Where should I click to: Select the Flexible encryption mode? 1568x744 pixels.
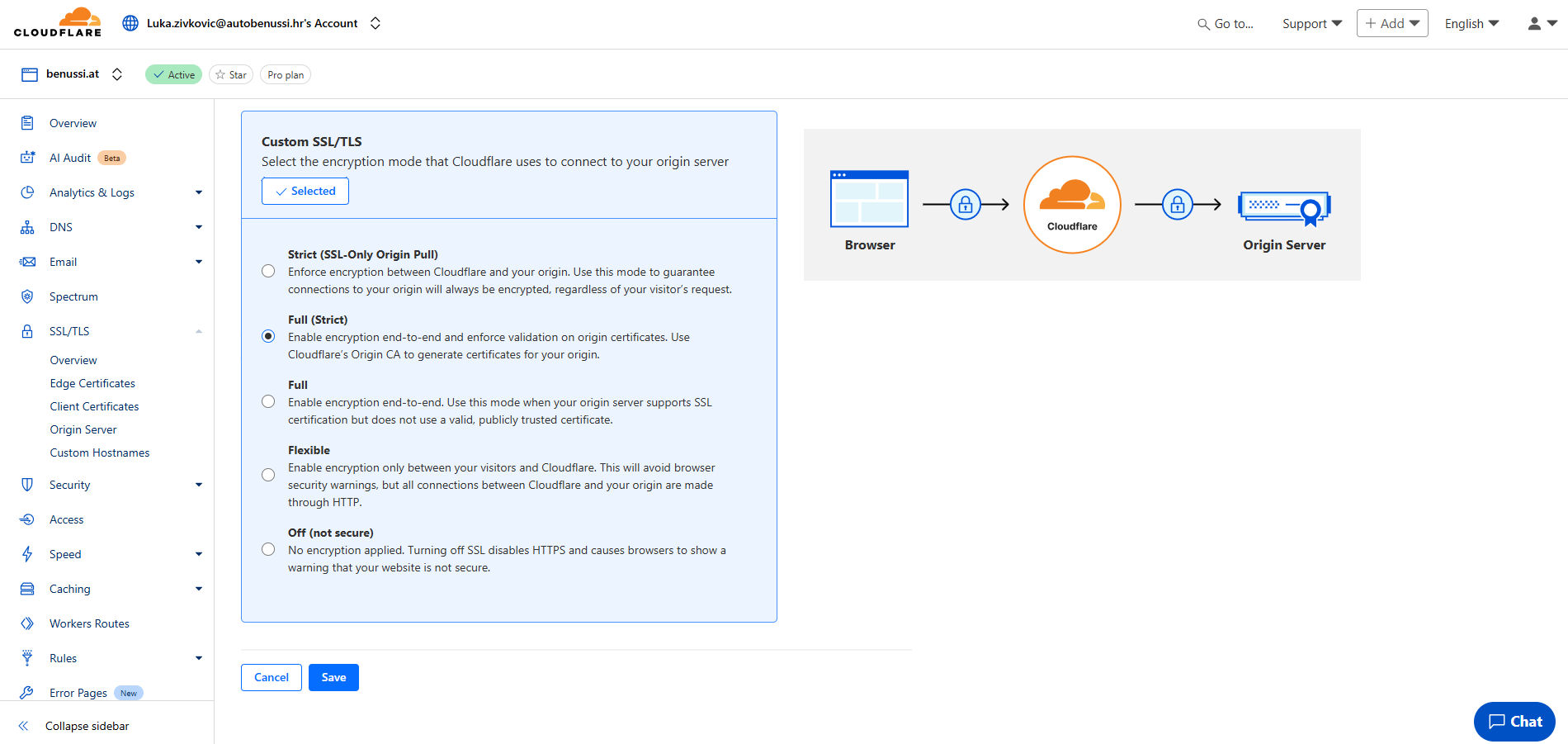click(268, 475)
